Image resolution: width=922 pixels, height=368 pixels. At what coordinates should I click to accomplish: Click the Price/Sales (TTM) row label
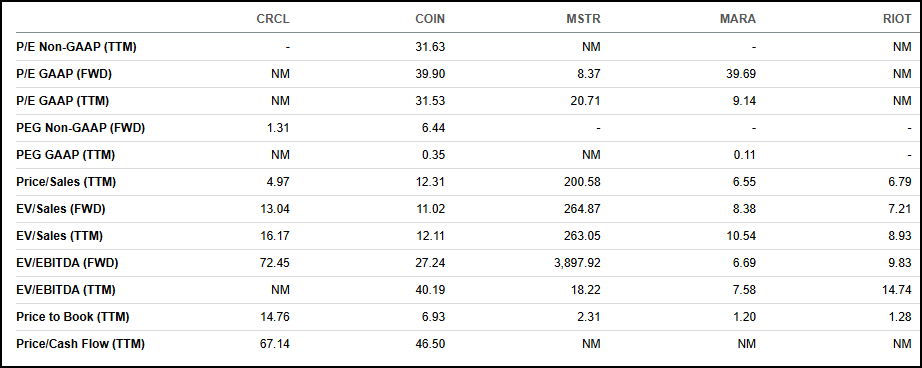(66, 182)
